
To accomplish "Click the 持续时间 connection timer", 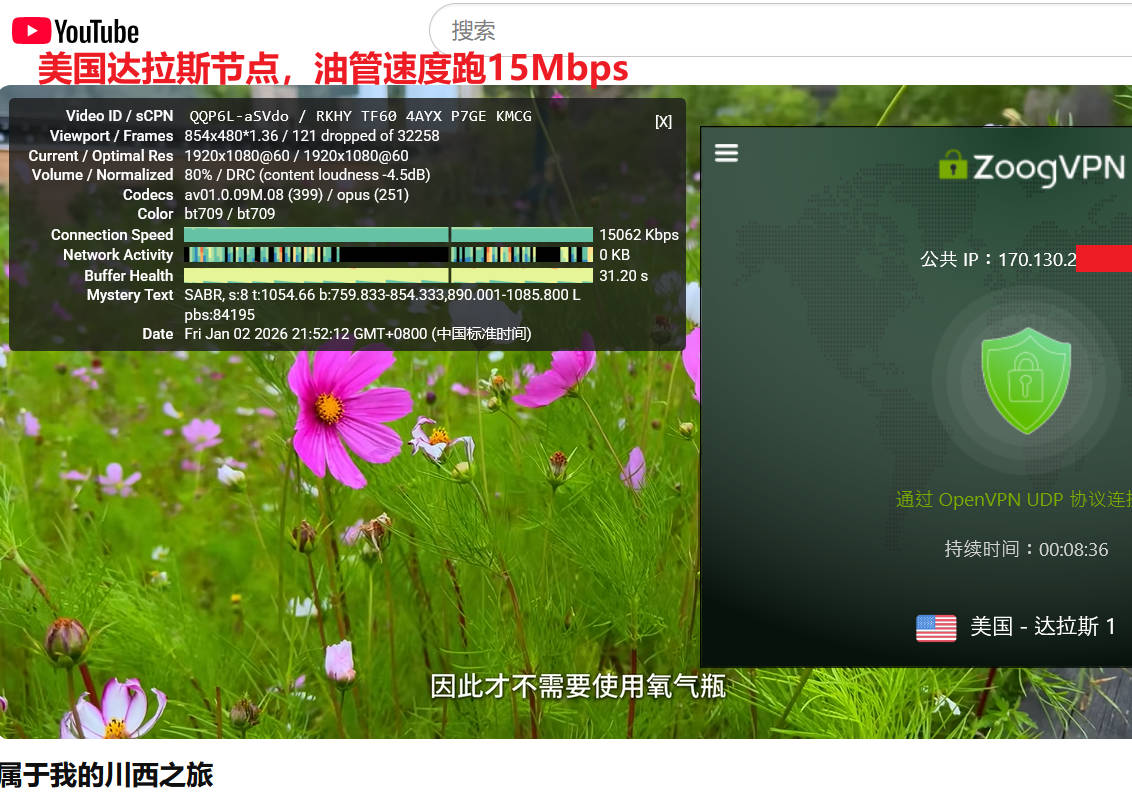I will [1026, 549].
